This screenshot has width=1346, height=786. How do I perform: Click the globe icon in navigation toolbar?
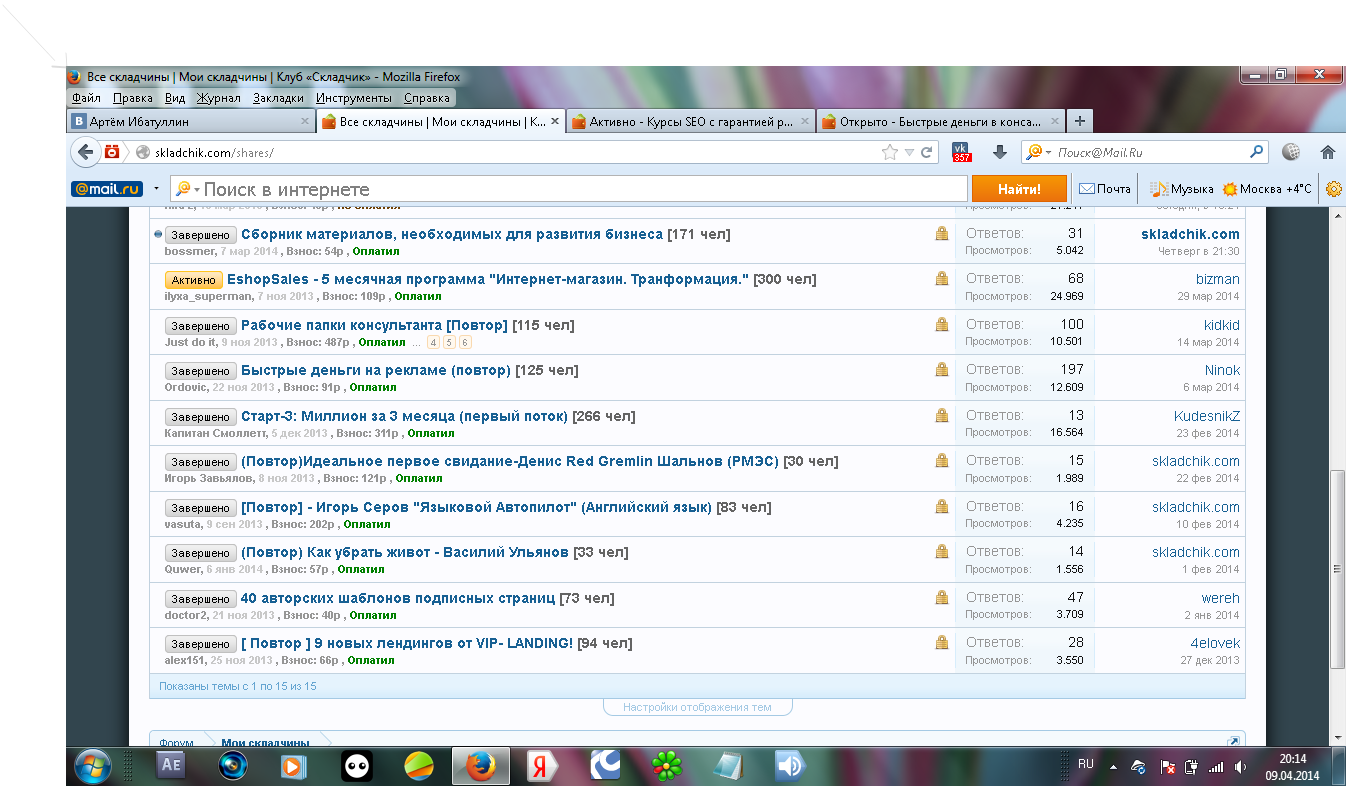(x=1291, y=152)
